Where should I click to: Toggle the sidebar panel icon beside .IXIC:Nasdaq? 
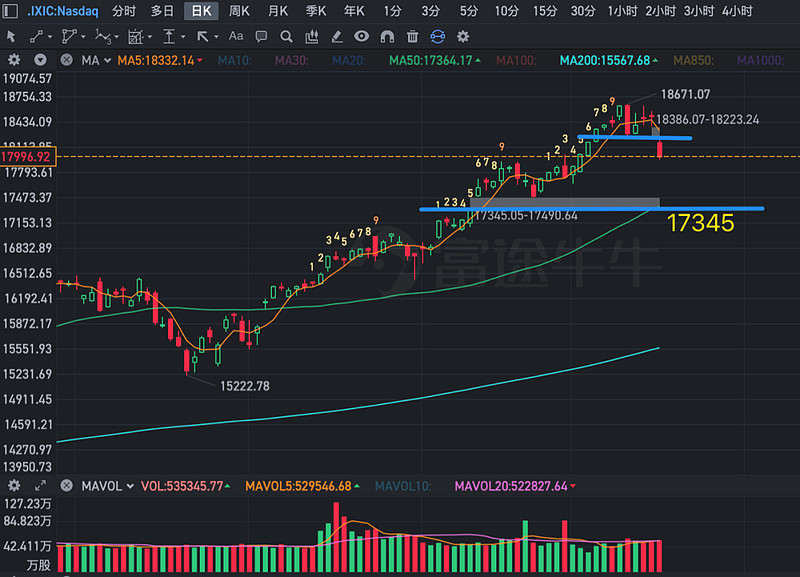(x=10, y=11)
